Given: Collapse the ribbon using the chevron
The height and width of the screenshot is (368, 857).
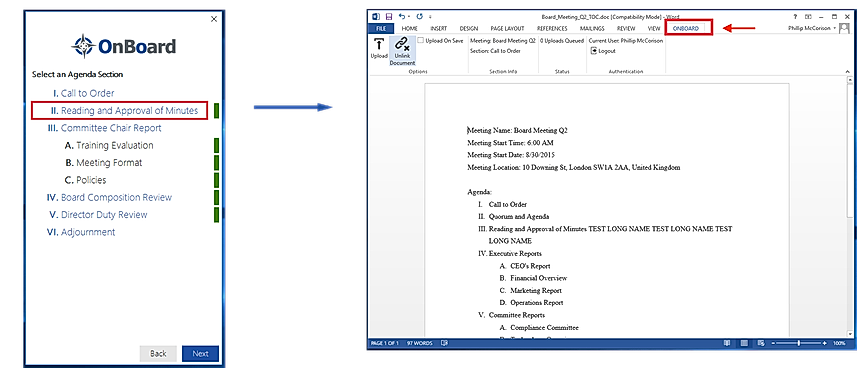Looking at the screenshot, I should point(848,72).
